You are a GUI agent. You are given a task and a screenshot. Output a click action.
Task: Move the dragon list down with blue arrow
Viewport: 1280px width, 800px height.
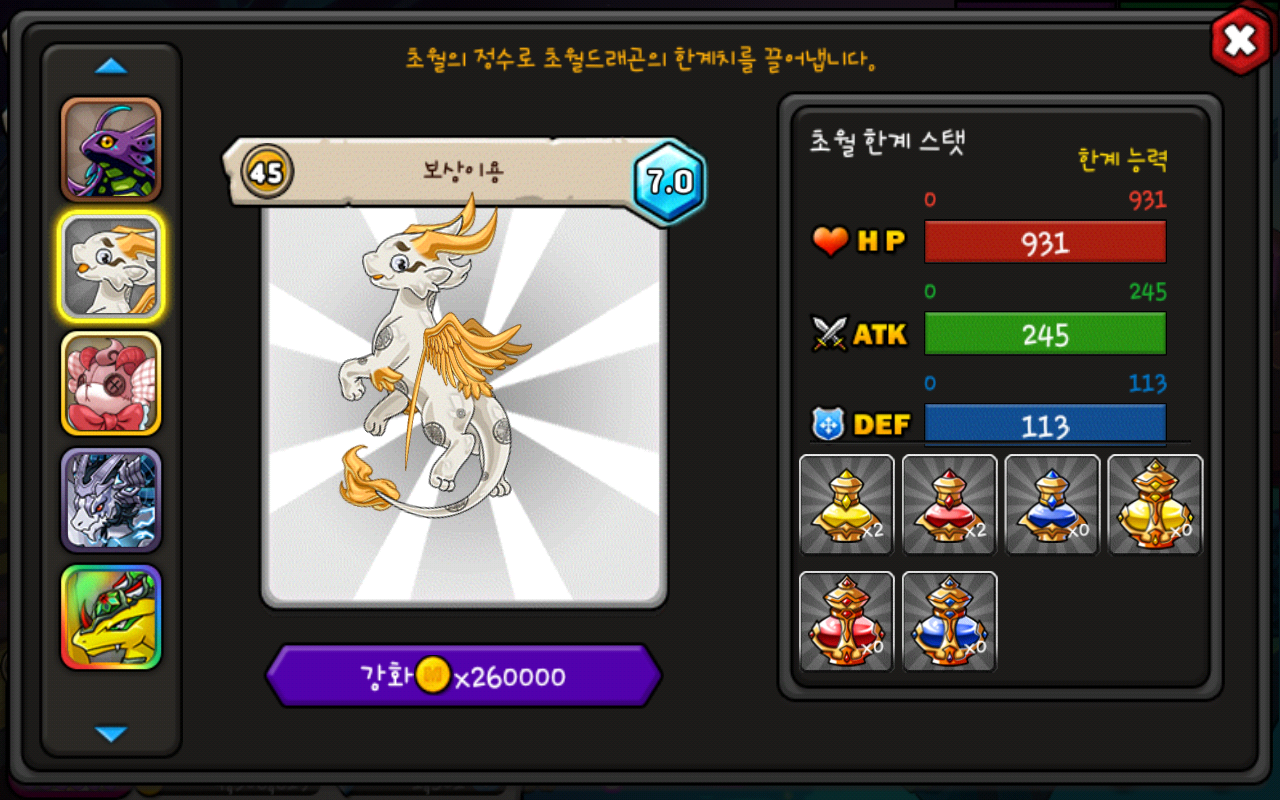[x=111, y=734]
